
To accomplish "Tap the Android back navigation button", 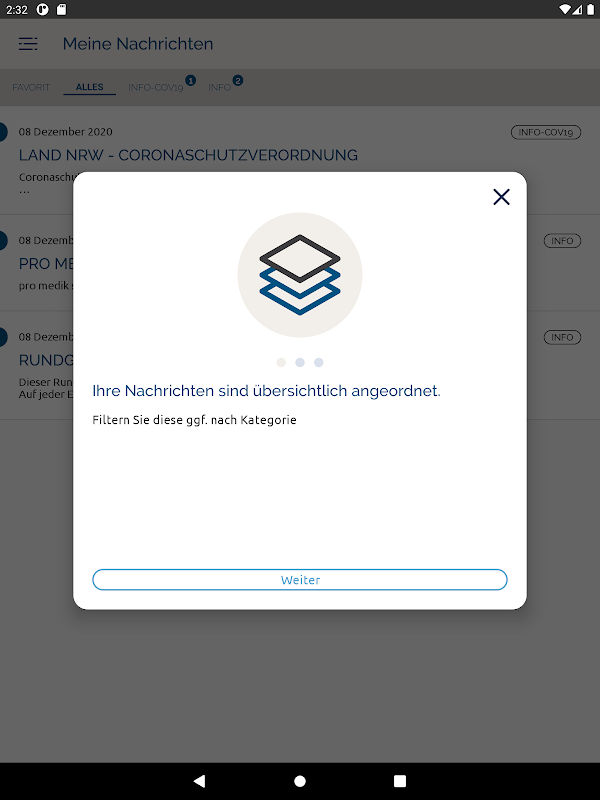I will (x=199, y=781).
